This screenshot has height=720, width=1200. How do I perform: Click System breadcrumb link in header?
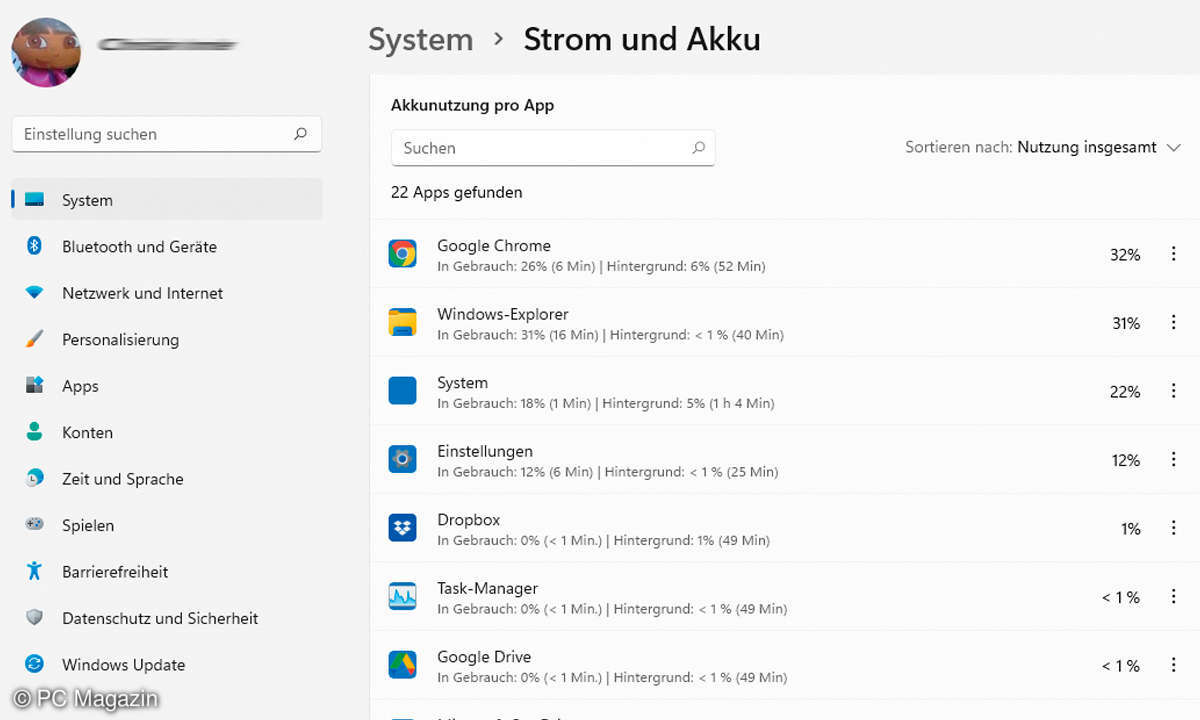click(x=420, y=39)
